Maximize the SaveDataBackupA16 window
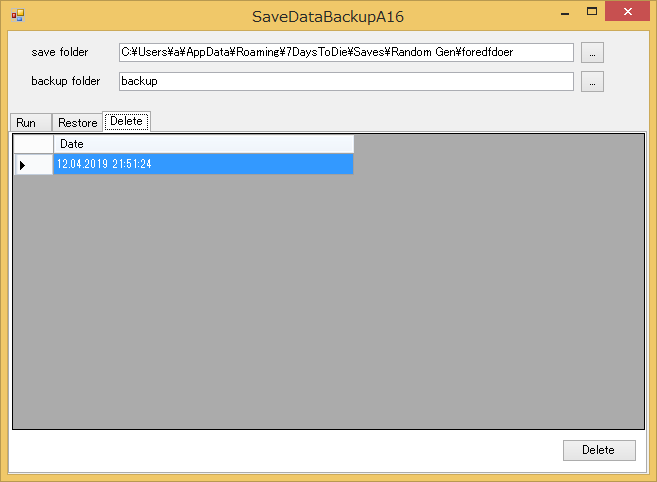This screenshot has height=482, width=657. tap(592, 12)
